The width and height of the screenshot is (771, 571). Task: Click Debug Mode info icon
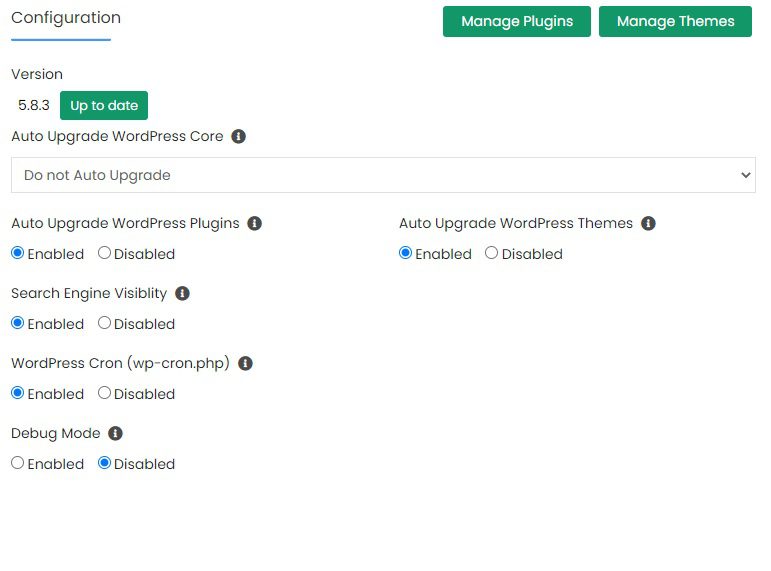pyautogui.click(x=116, y=433)
